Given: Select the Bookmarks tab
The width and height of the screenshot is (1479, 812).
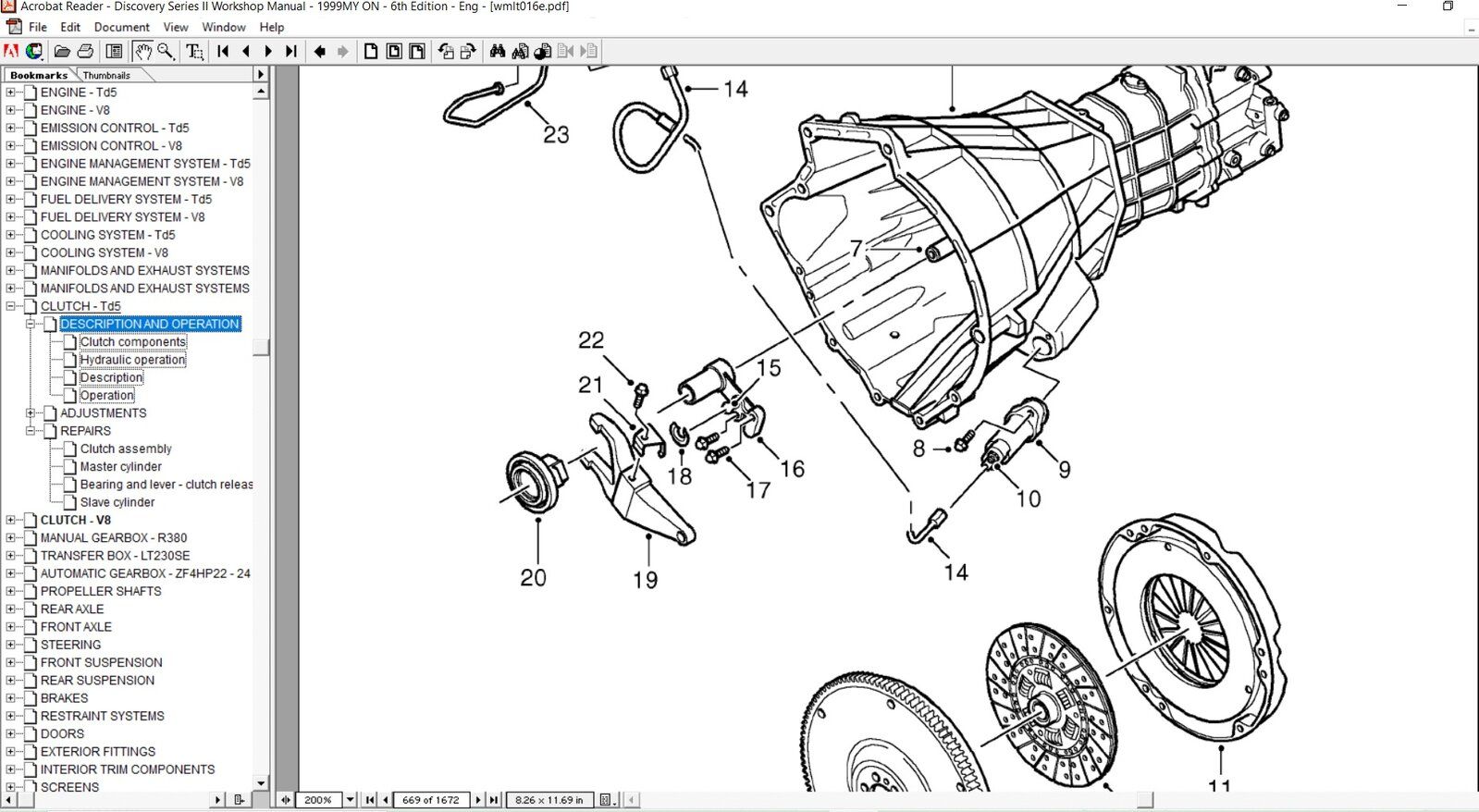Looking at the screenshot, I should click(x=39, y=75).
